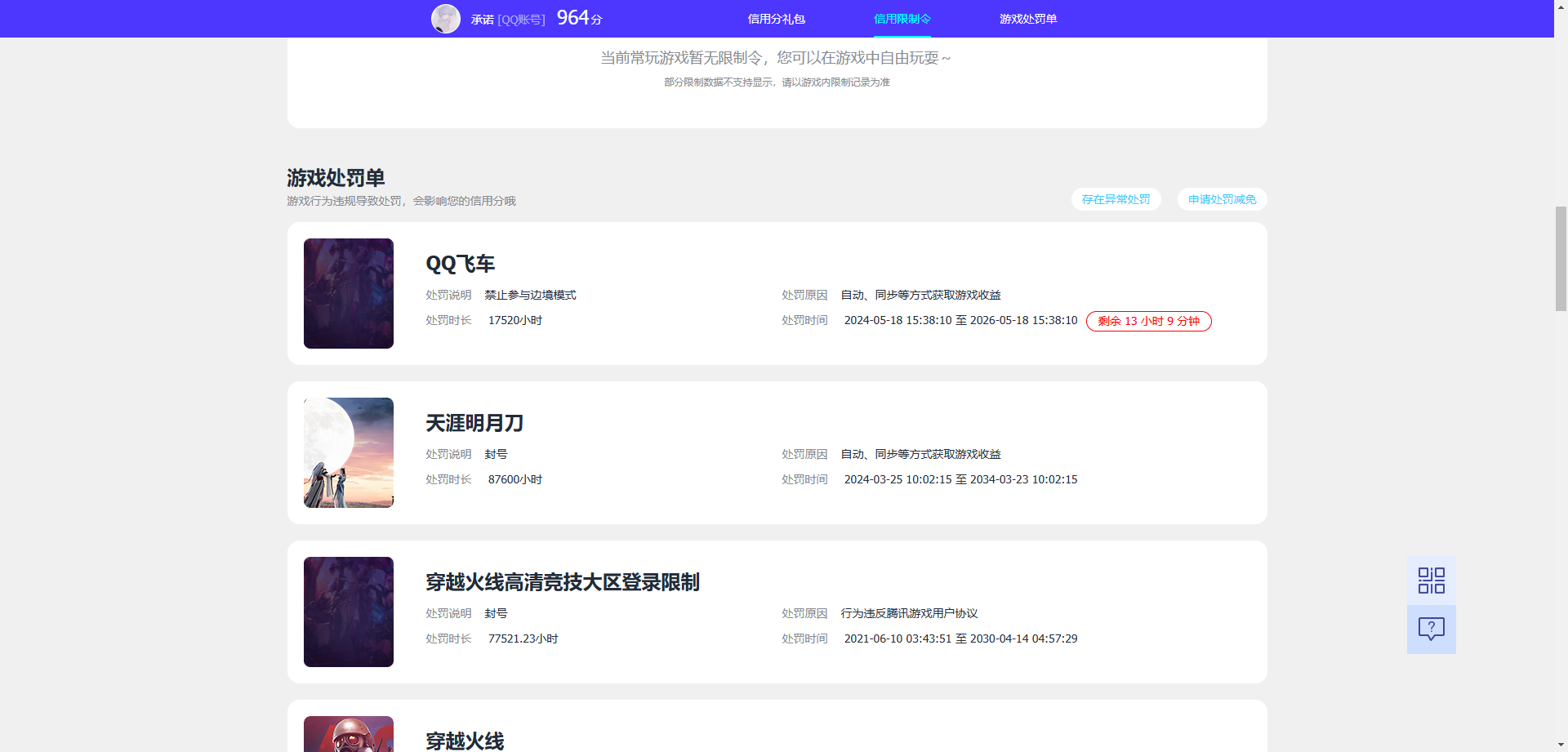The width and height of the screenshot is (1568, 752).
Task: Click the username 承诺 [QQ账号]
Action: coord(508,20)
